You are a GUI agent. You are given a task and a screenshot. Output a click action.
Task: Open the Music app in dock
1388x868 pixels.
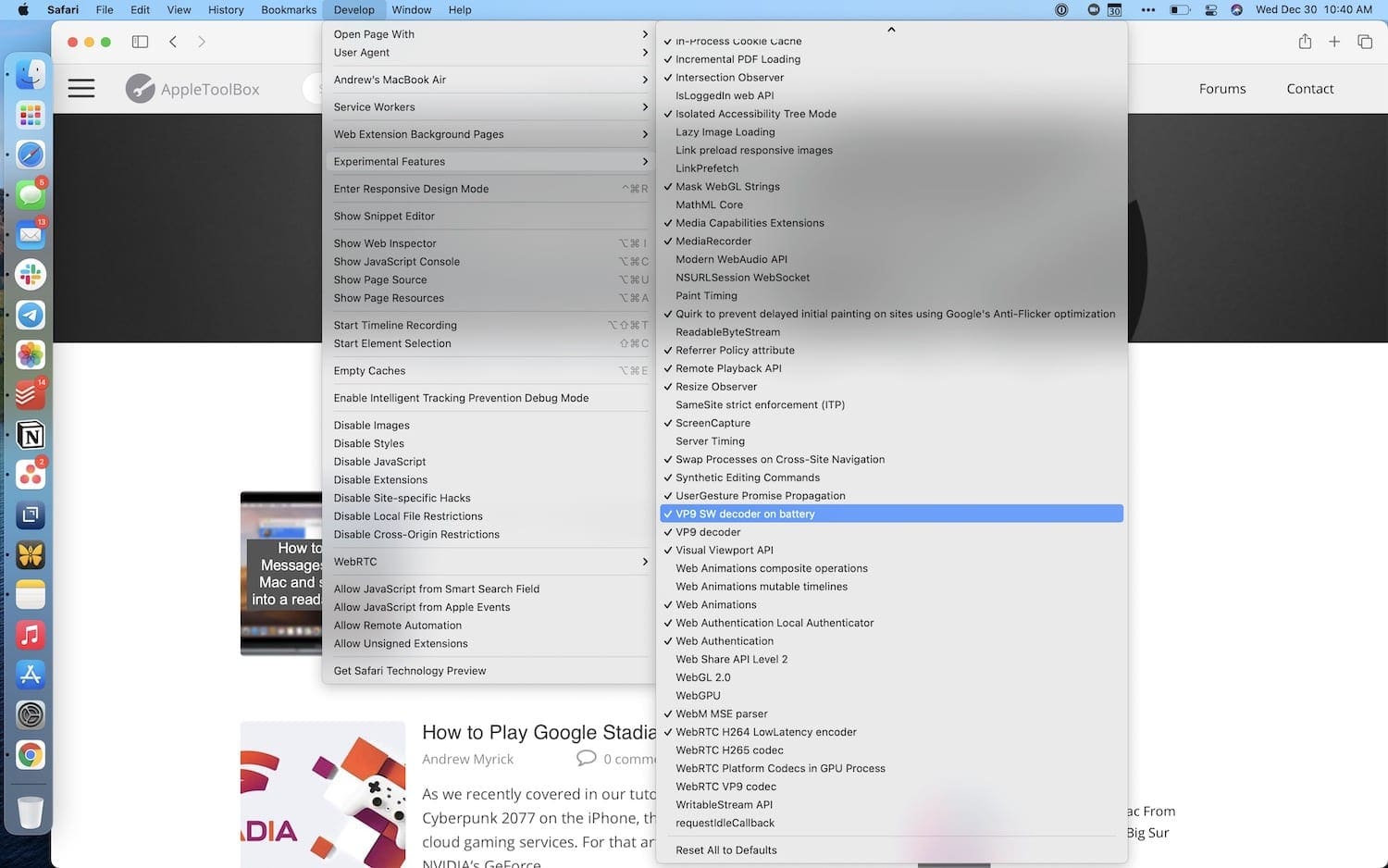(31, 635)
